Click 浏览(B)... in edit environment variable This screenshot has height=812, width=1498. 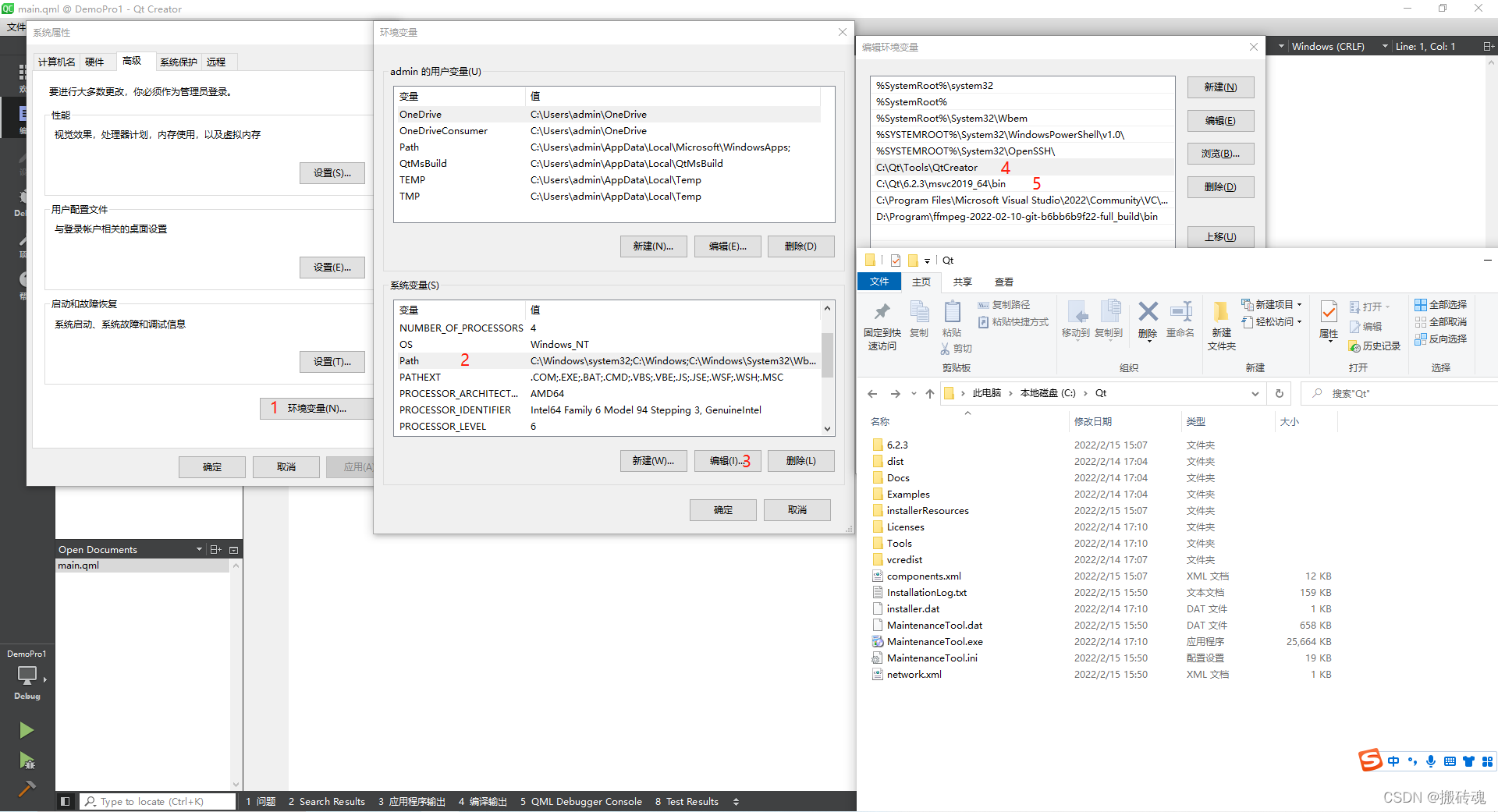click(1220, 154)
